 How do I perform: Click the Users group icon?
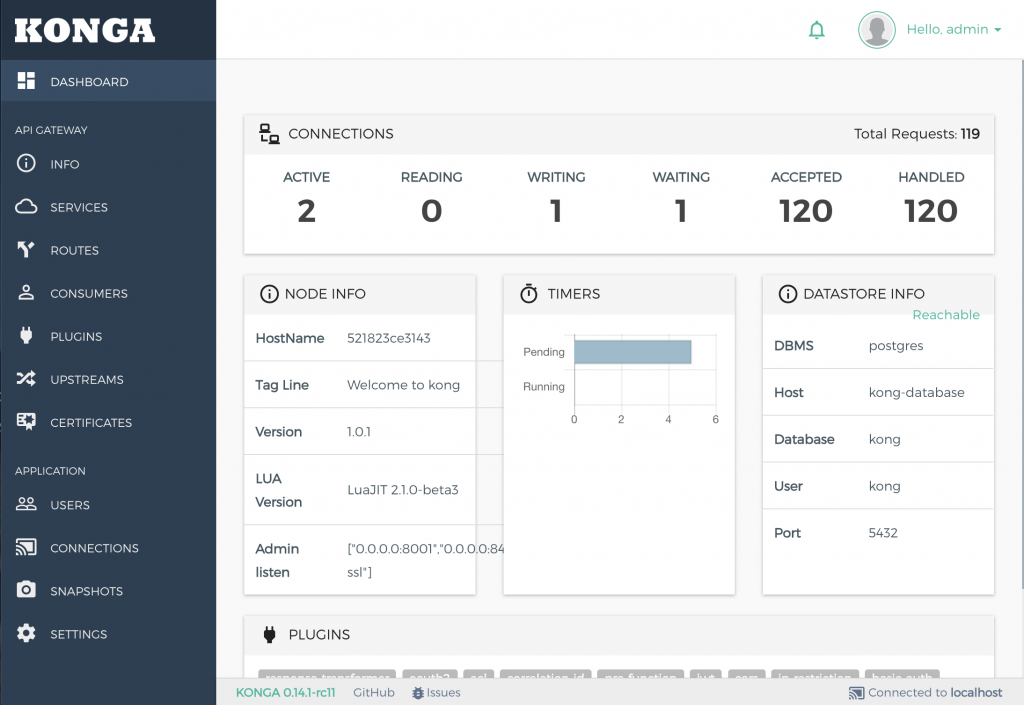pos(26,504)
